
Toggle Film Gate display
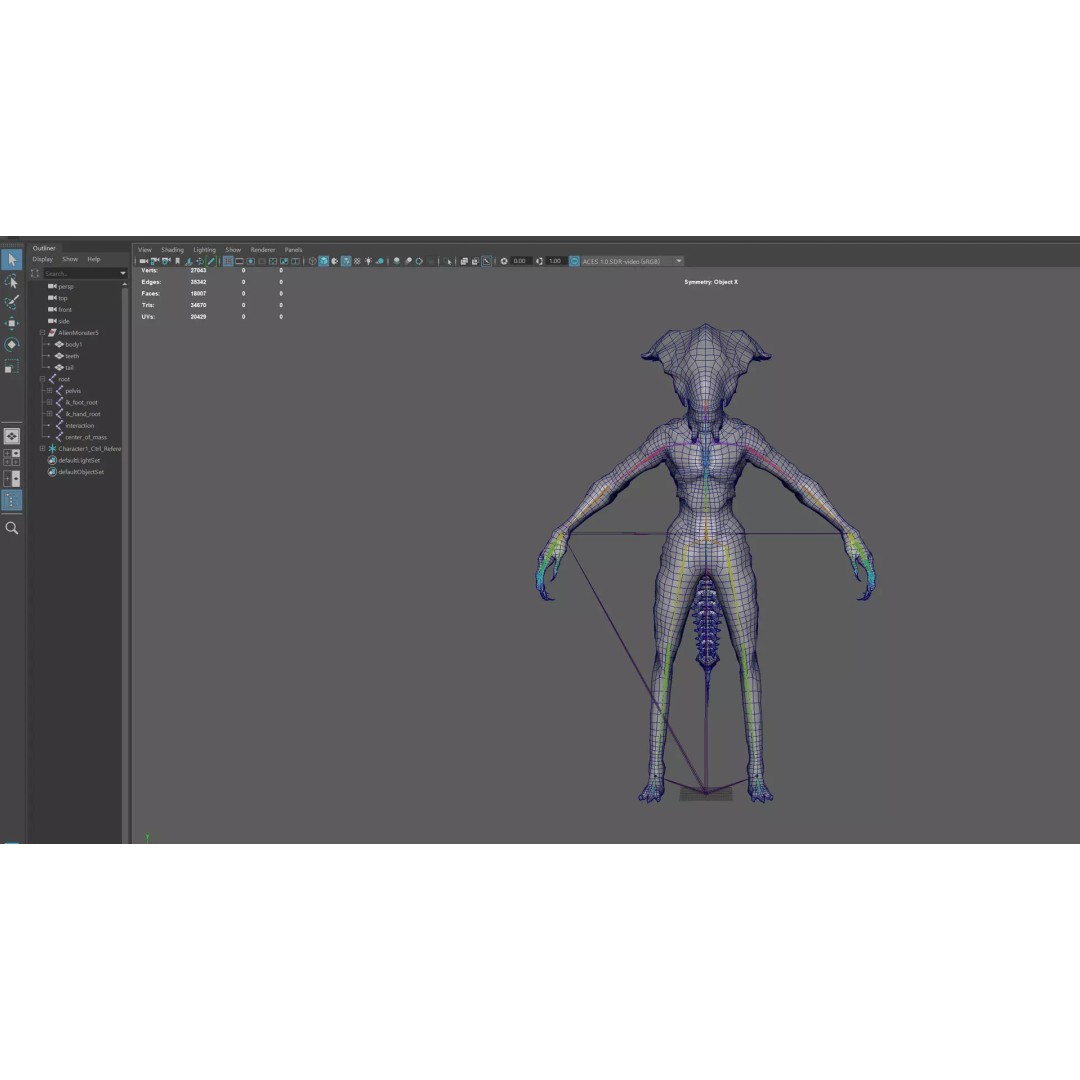pyautogui.click(x=239, y=261)
